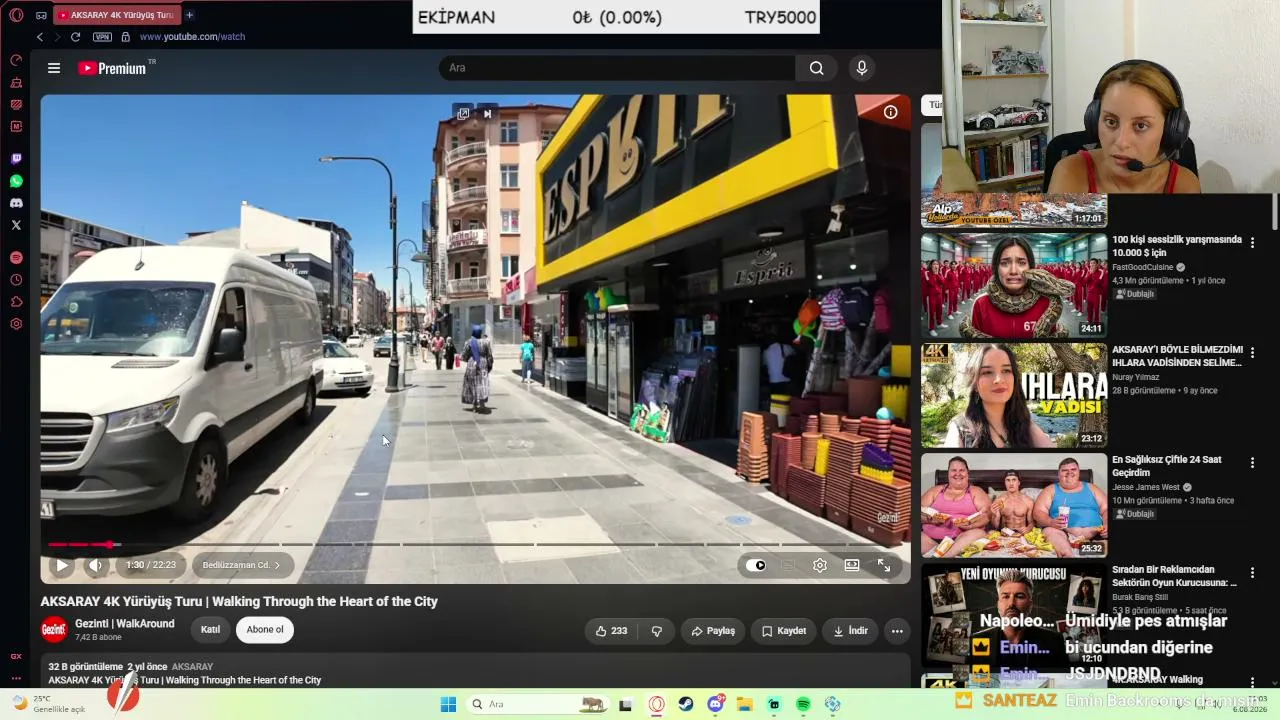Viewport: 1280px width, 720px height.
Task: Open the VPN badge in address bar
Action: 102,37
